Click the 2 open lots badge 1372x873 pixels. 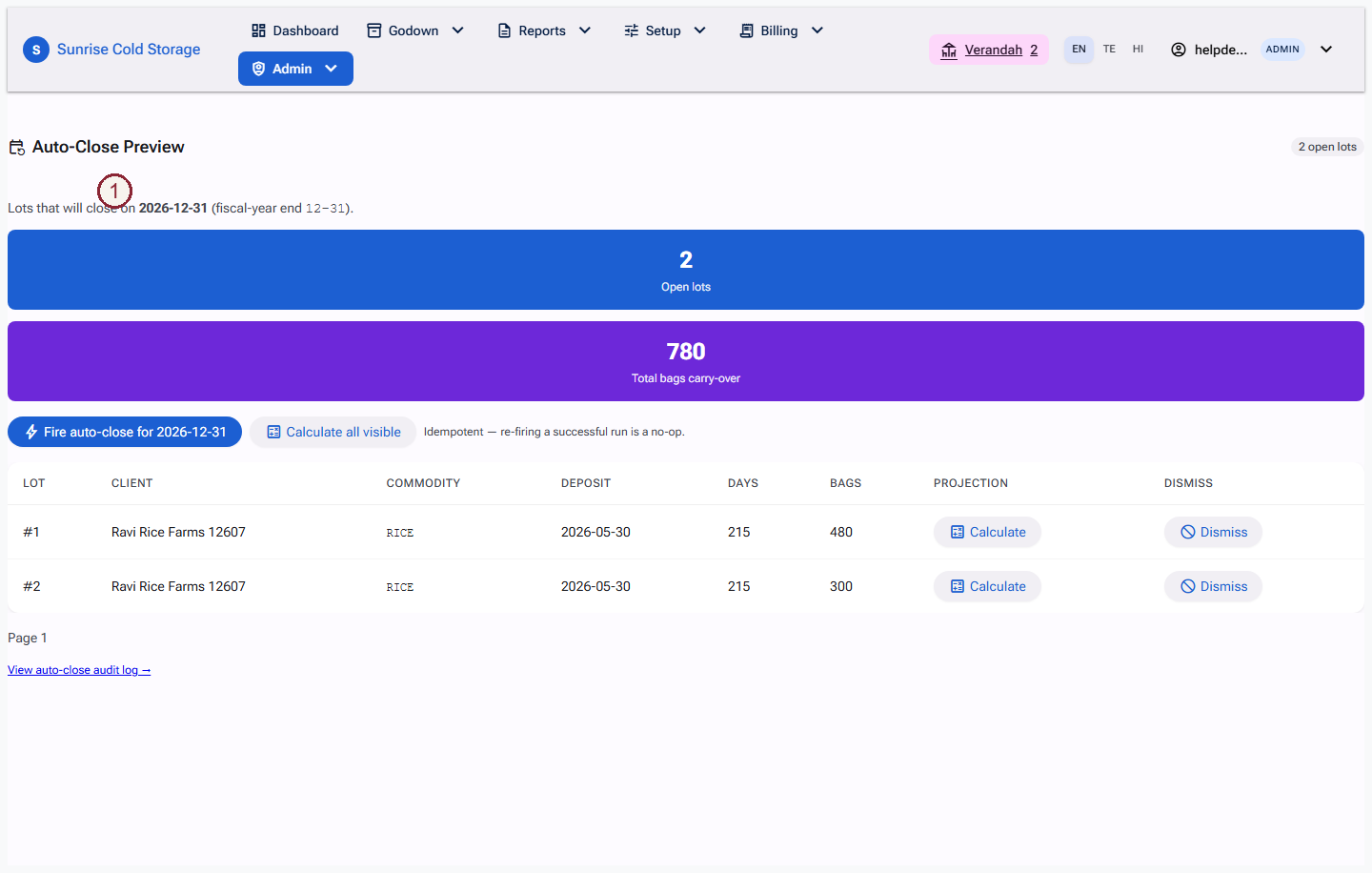pyautogui.click(x=1327, y=147)
